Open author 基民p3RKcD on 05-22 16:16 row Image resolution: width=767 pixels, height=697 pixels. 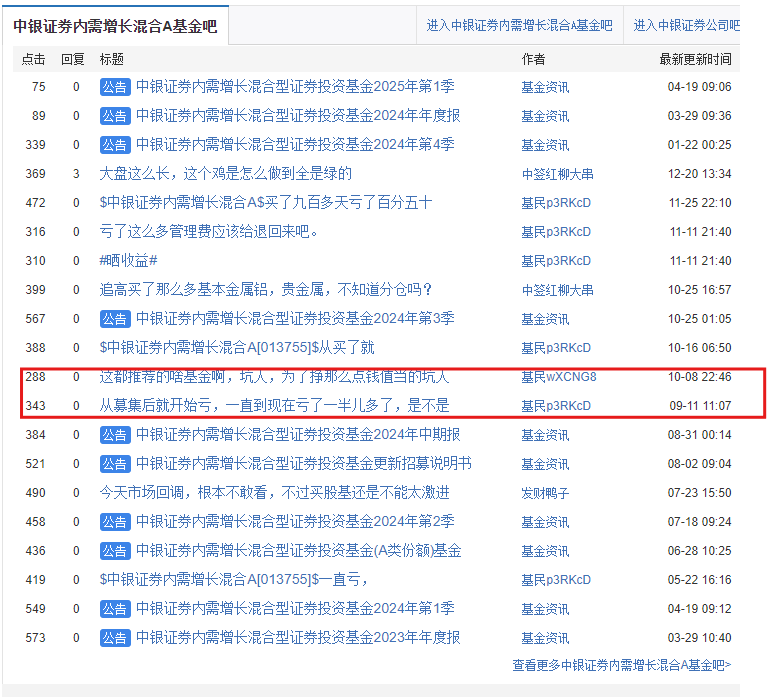tap(556, 580)
